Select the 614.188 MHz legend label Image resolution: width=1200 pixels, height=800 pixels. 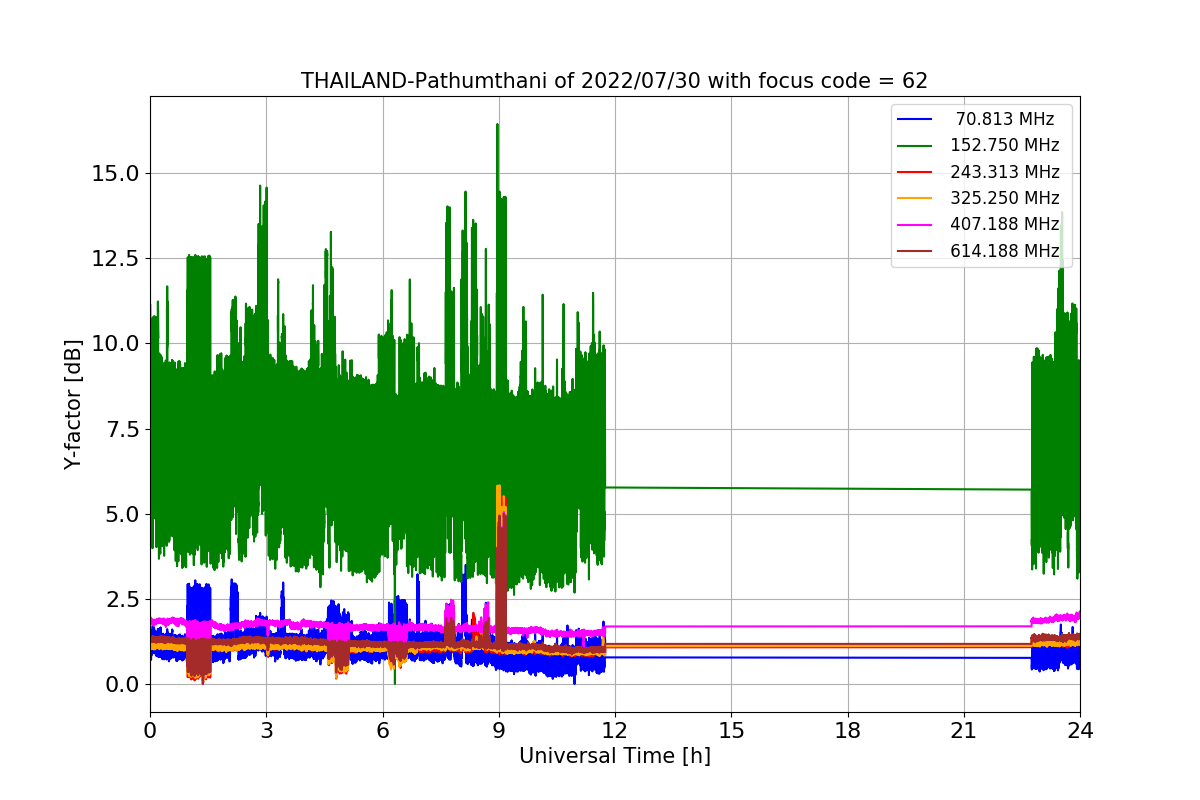(x=1004, y=251)
